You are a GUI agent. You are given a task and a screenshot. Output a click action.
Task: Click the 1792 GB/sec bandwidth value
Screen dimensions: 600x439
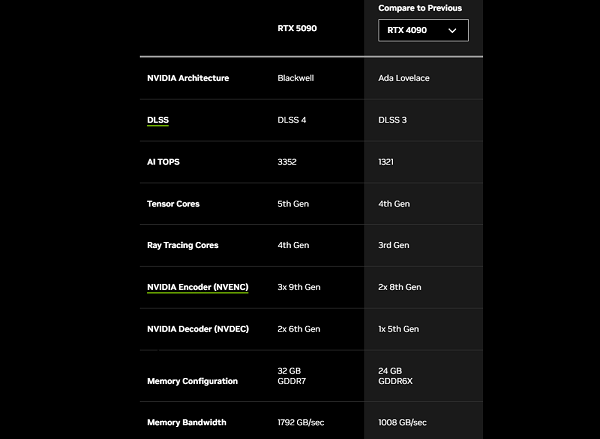tap(301, 423)
